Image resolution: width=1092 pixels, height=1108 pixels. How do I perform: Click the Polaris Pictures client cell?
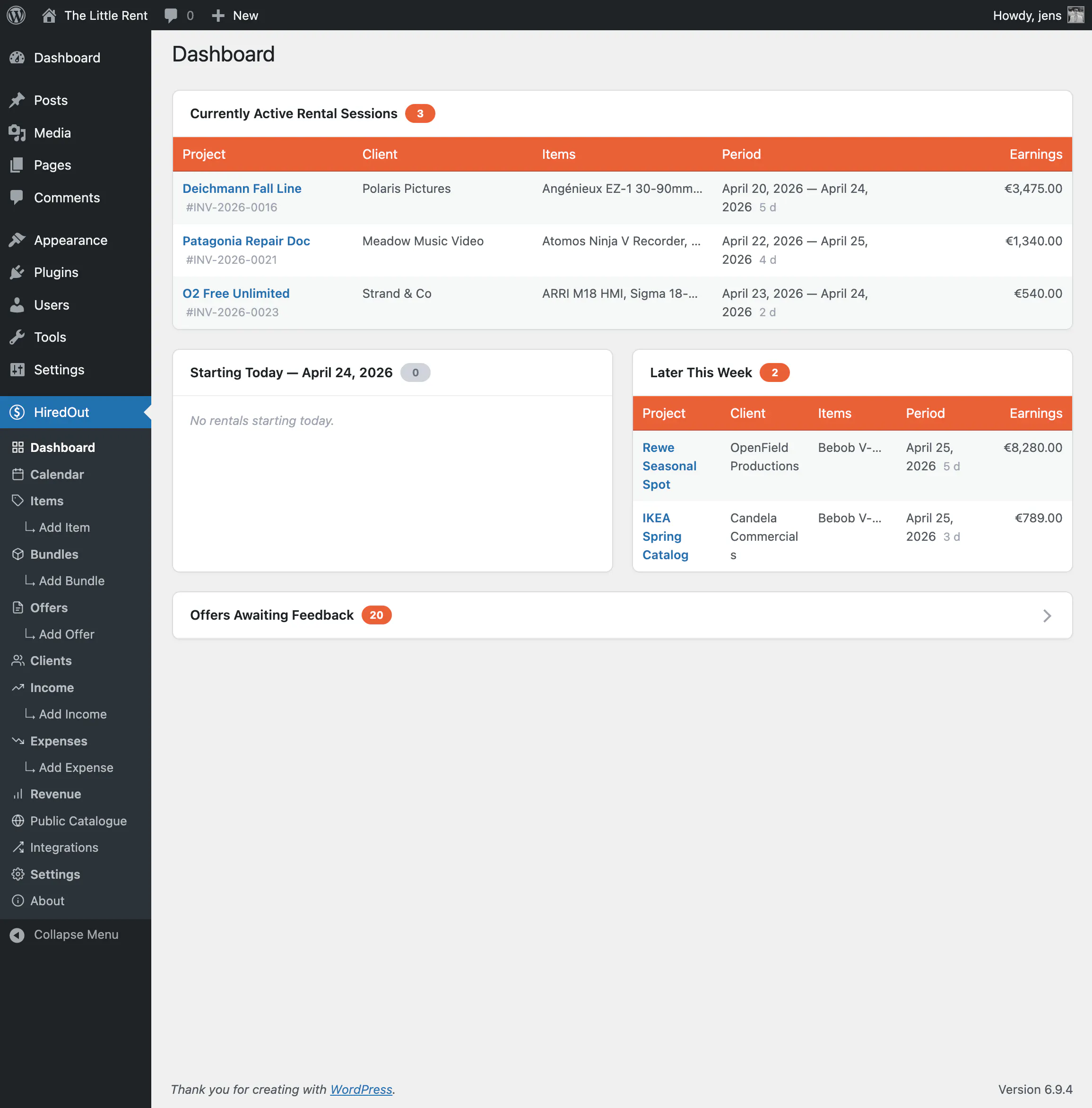(407, 189)
